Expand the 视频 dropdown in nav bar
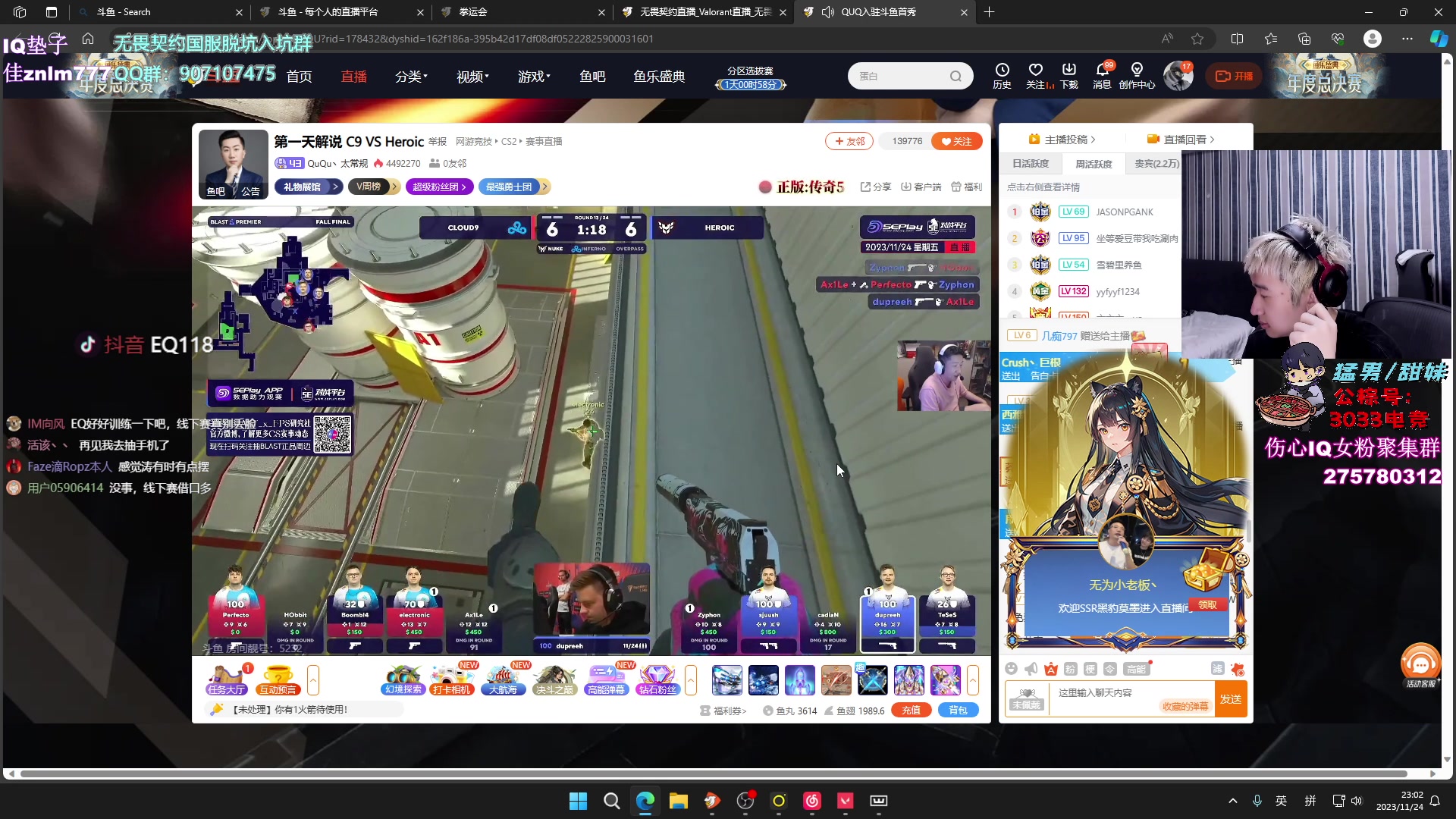The height and width of the screenshot is (819, 1456). coord(472,77)
